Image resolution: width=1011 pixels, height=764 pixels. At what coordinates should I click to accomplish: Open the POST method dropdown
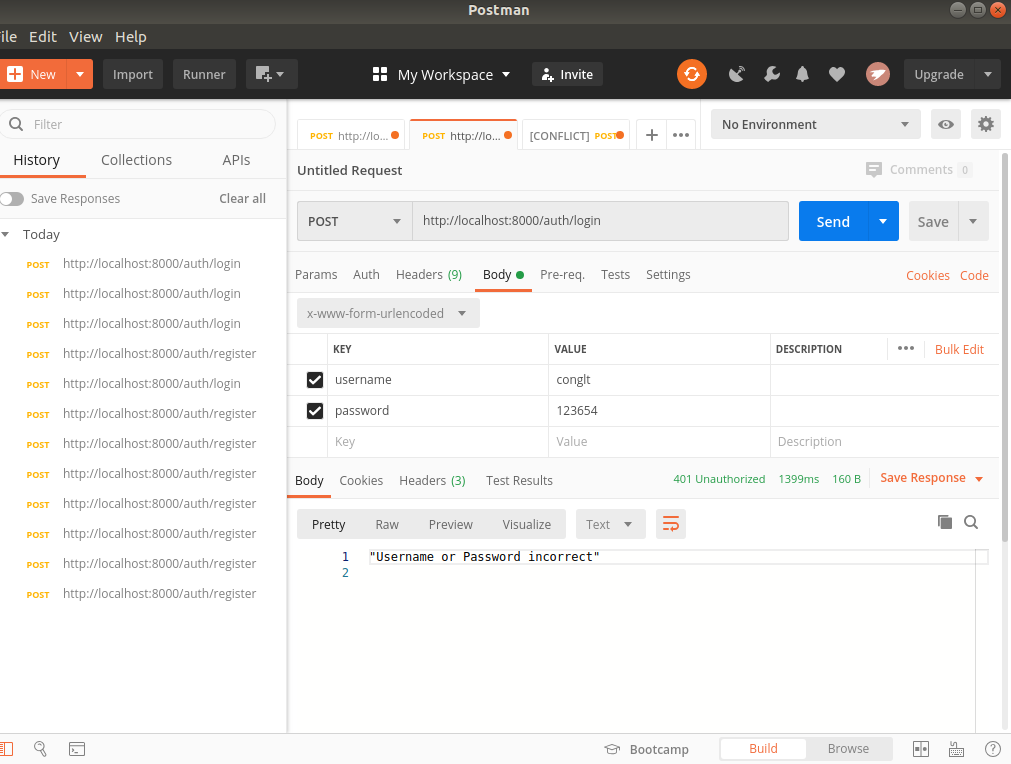(355, 221)
